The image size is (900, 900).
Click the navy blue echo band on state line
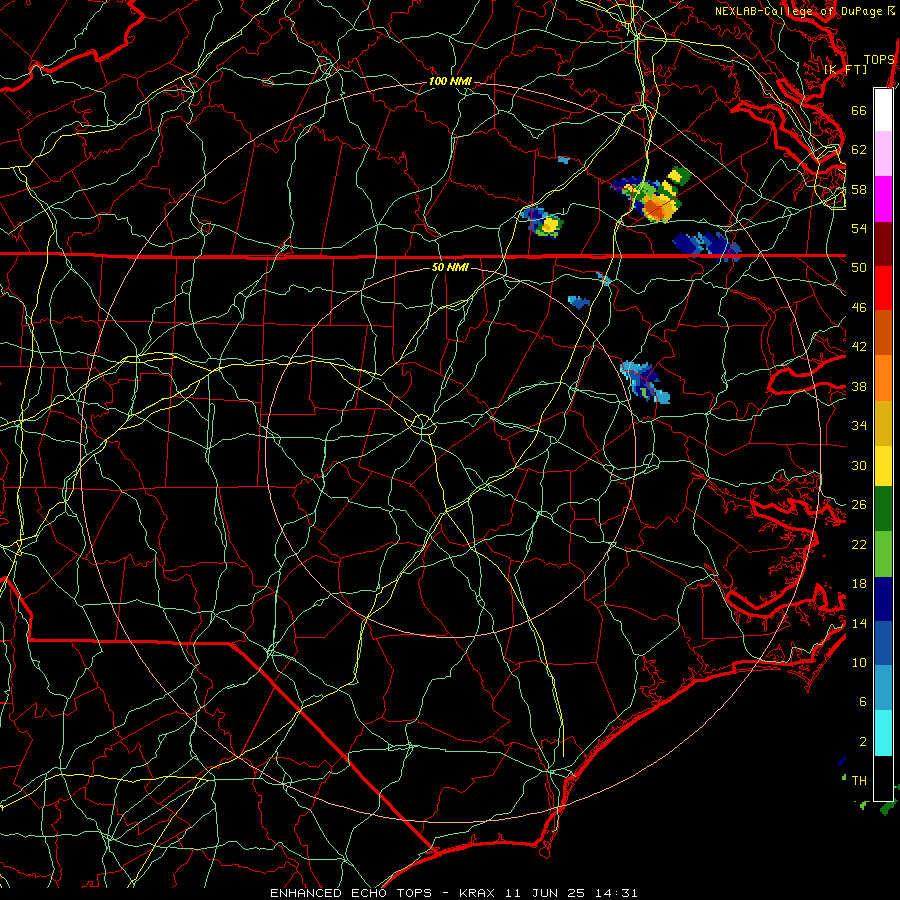pyautogui.click(x=707, y=246)
